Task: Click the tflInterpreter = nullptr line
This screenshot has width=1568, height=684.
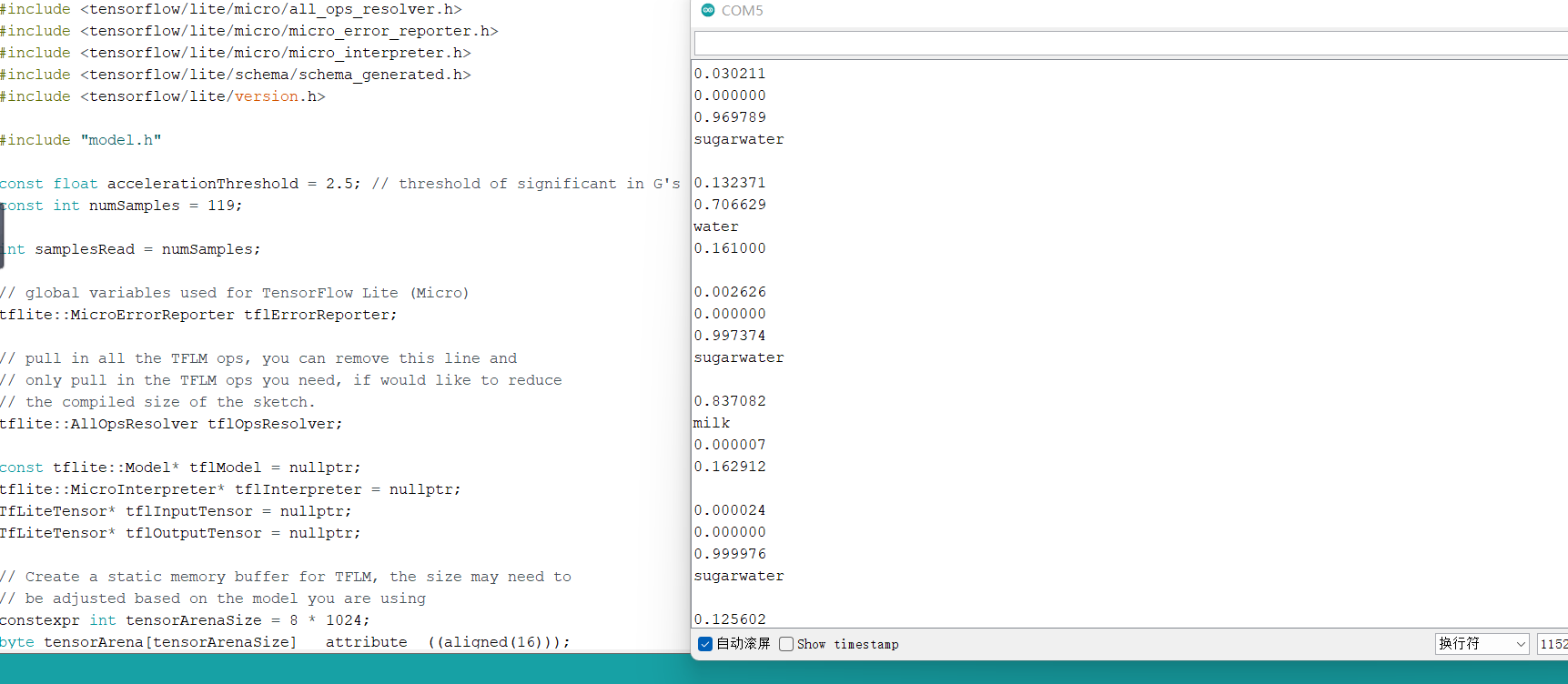Action: click(x=231, y=489)
